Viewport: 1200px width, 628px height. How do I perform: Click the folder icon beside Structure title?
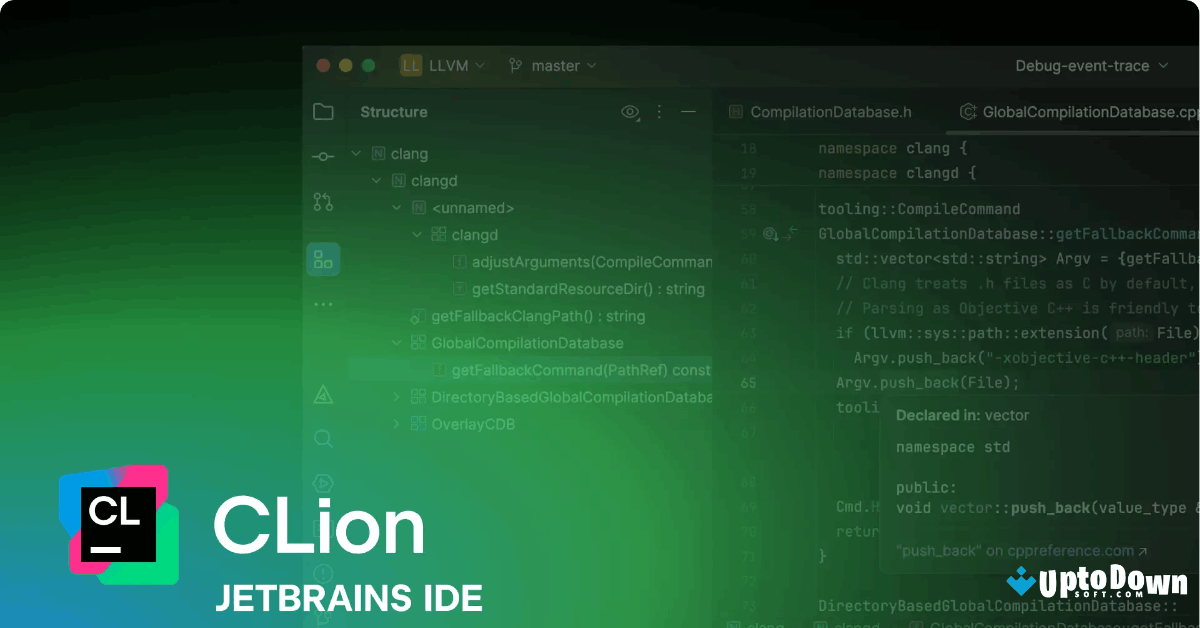click(x=323, y=112)
